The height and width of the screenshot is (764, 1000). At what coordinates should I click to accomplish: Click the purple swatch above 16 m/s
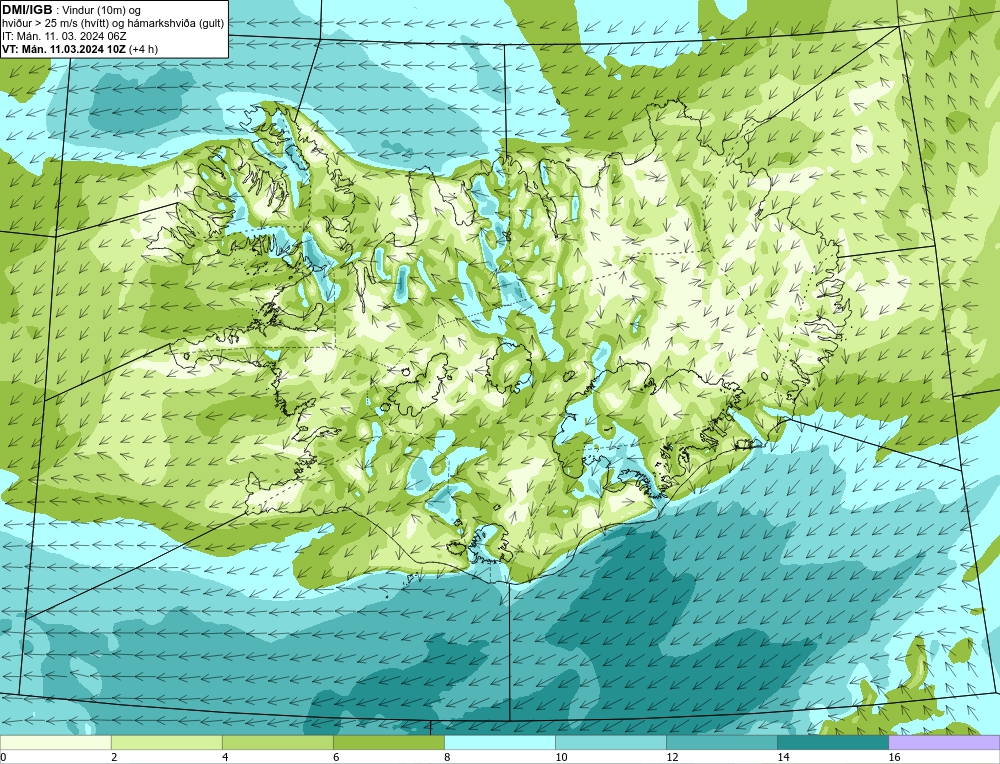[x=944, y=742]
